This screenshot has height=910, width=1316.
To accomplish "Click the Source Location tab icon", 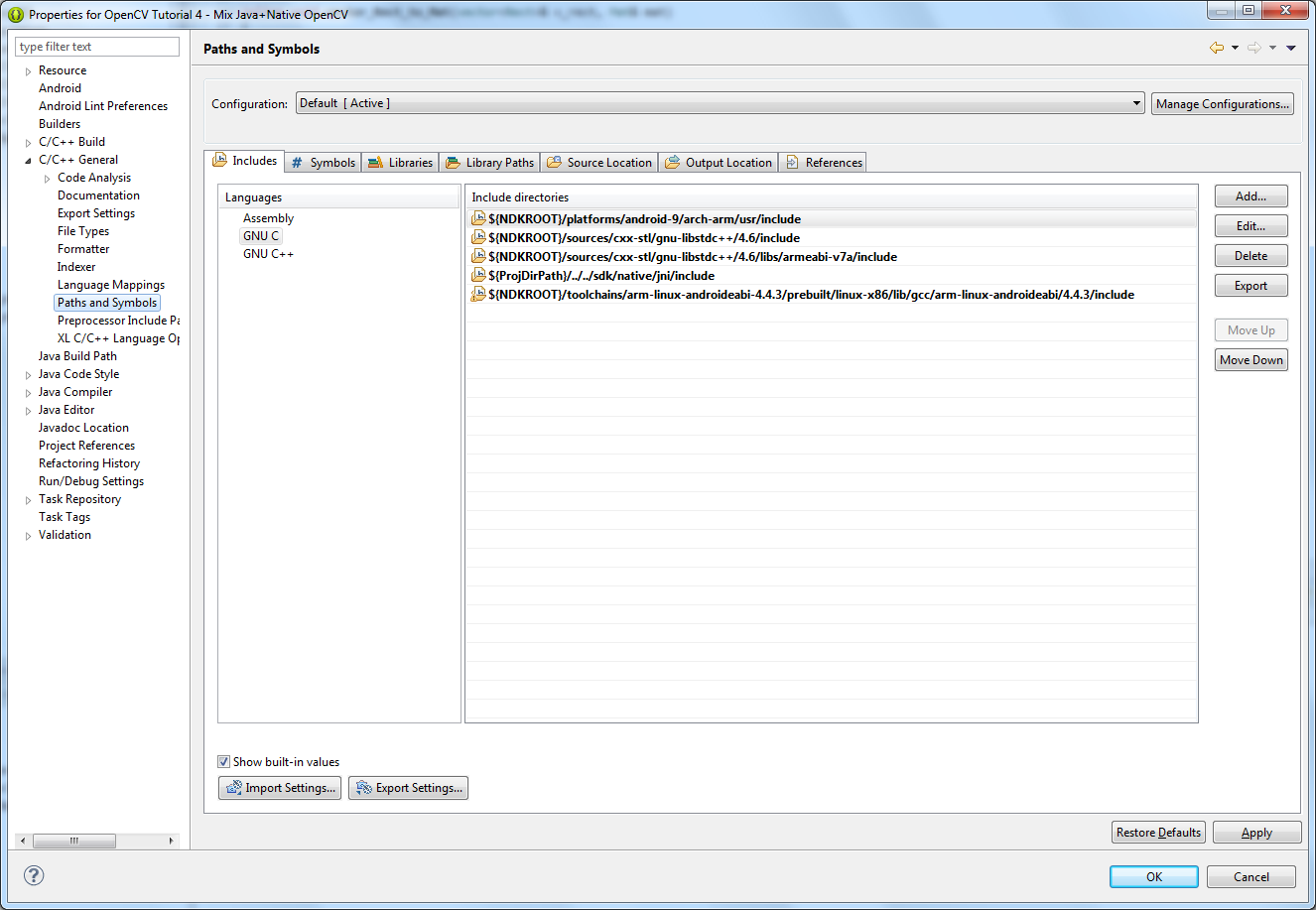I will [x=554, y=162].
